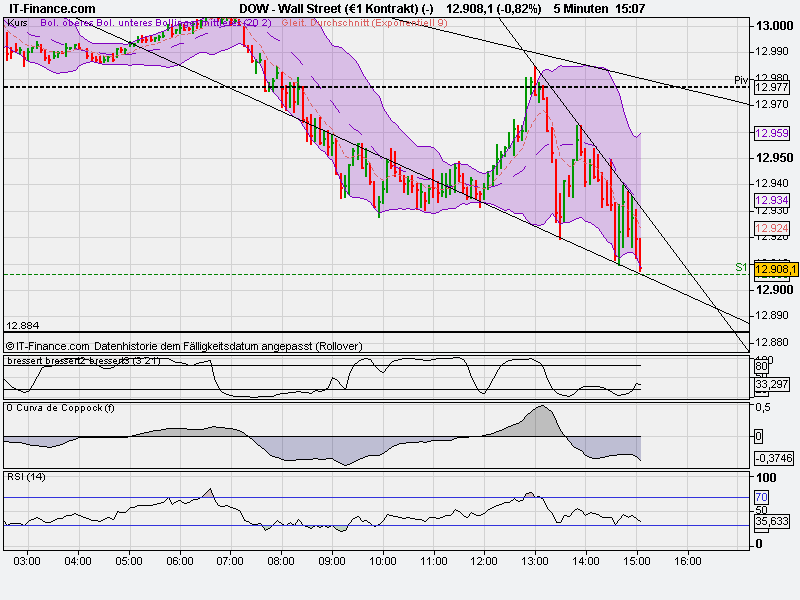The height and width of the screenshot is (600, 800).
Task: Click the 11:00 time axis label
Action: [434, 561]
